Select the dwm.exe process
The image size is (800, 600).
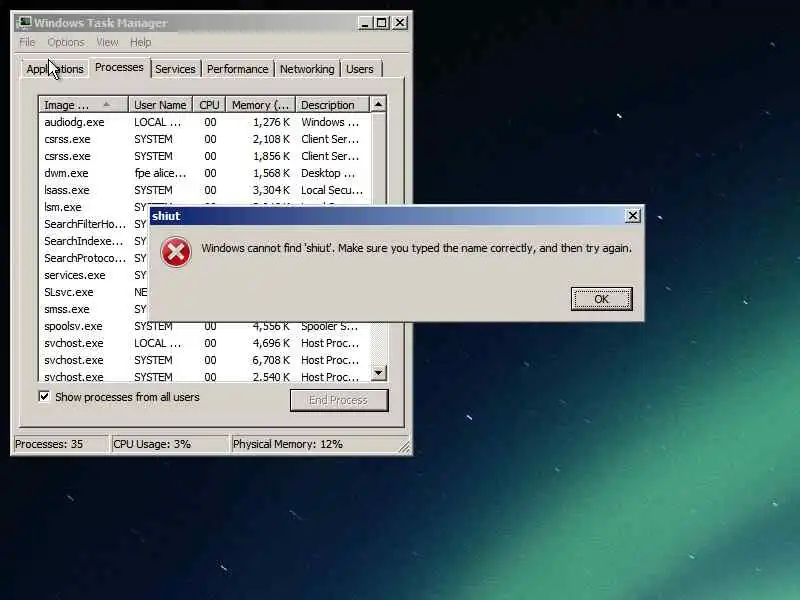pos(205,173)
